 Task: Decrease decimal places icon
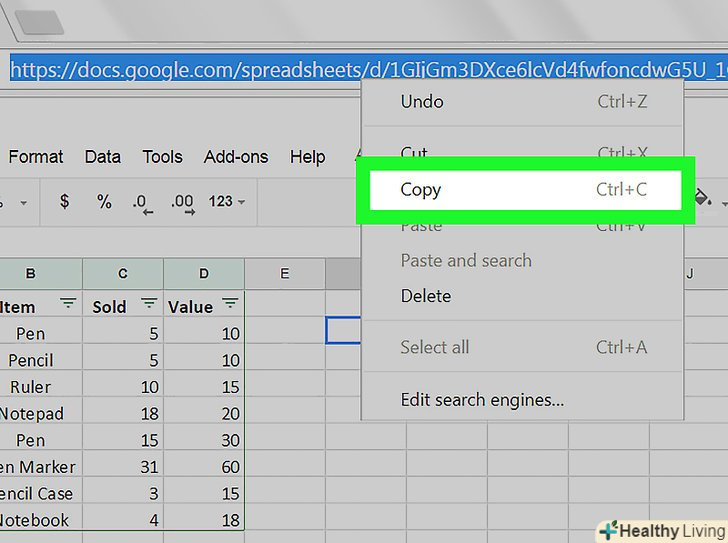pos(142,203)
